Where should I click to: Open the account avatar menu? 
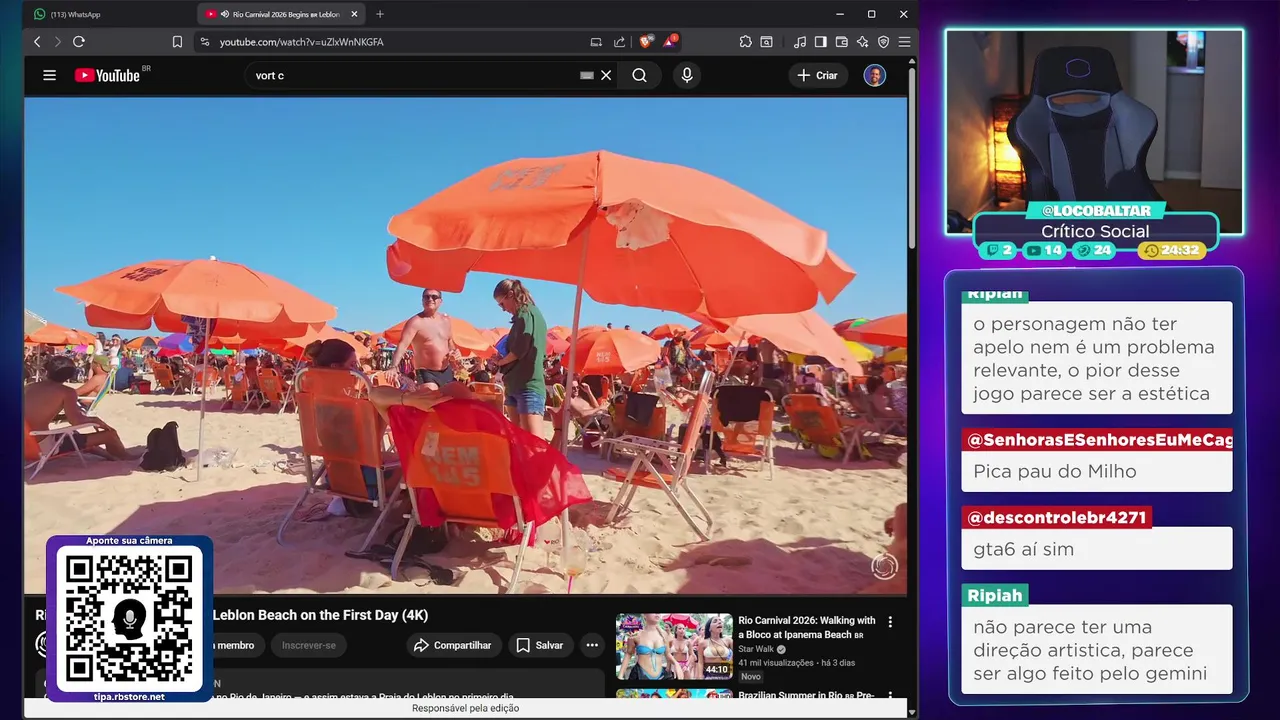tap(875, 75)
